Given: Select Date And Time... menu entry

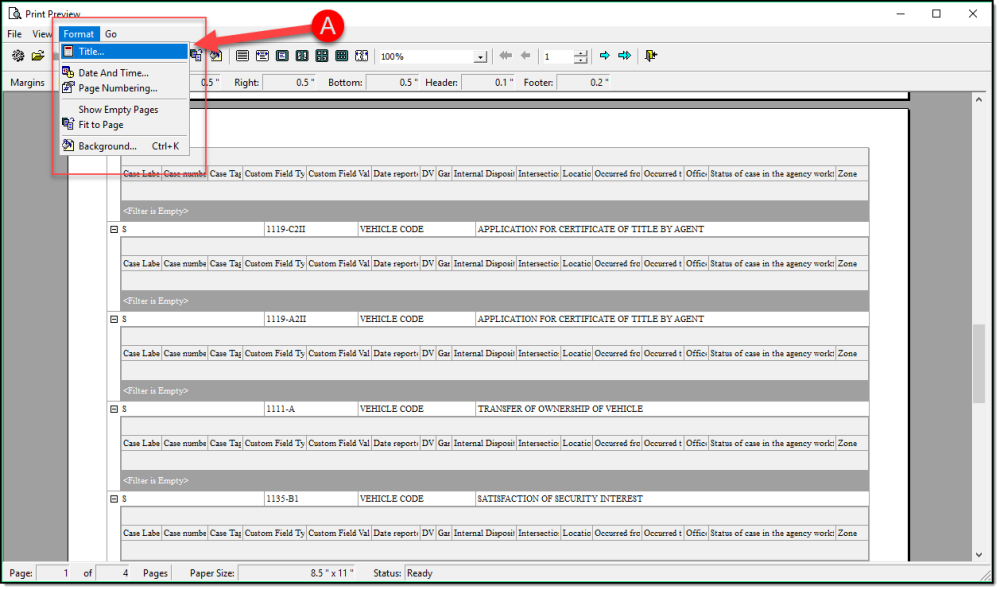Looking at the screenshot, I should click(113, 73).
